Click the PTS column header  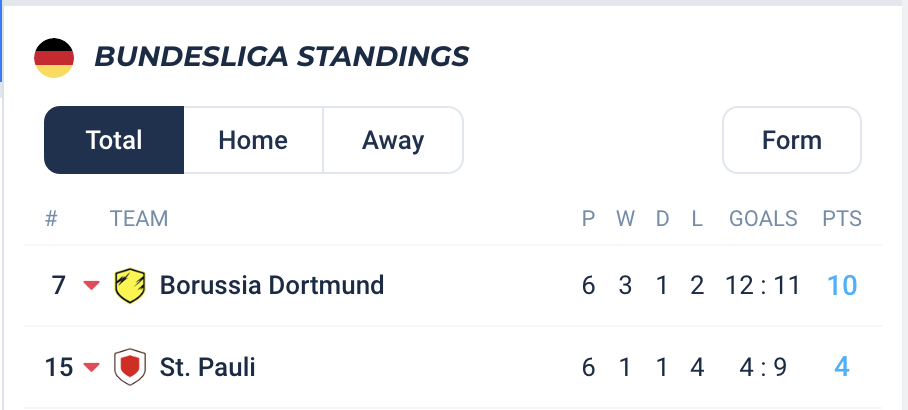point(842,219)
